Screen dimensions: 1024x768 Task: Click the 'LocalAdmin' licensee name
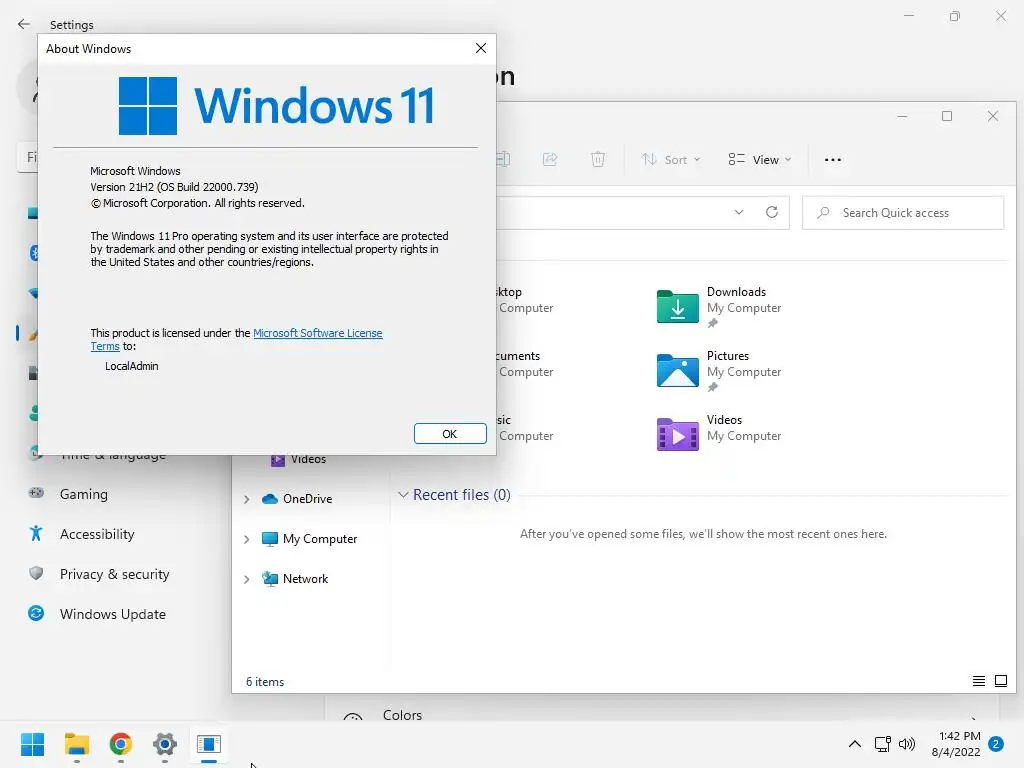point(131,366)
